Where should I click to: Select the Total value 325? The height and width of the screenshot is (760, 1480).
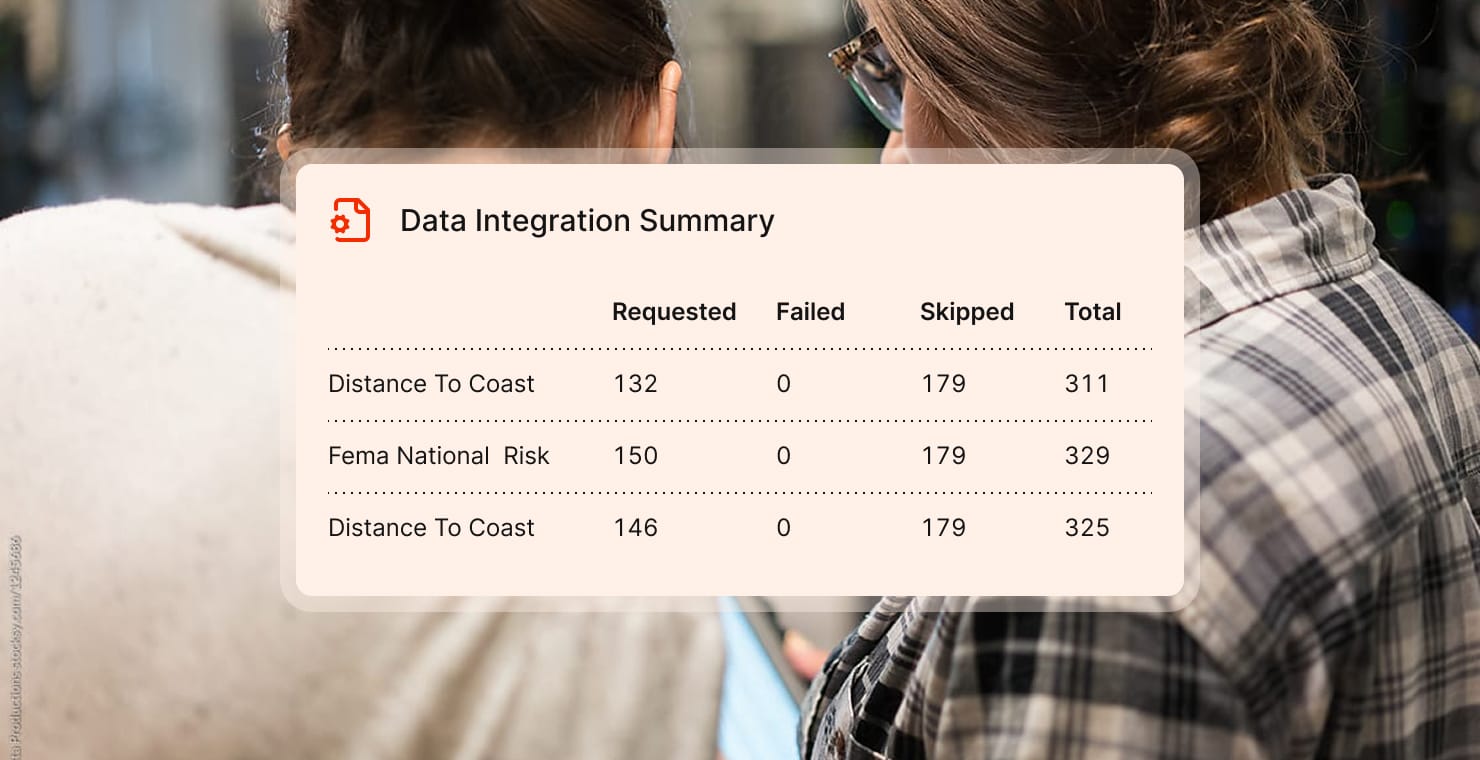click(1087, 528)
